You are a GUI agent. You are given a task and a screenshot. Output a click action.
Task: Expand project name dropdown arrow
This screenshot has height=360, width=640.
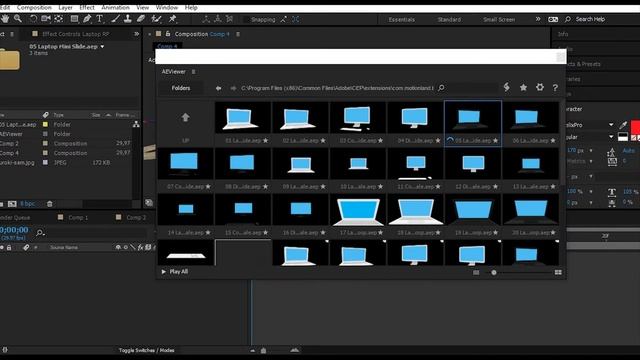[x=102, y=47]
